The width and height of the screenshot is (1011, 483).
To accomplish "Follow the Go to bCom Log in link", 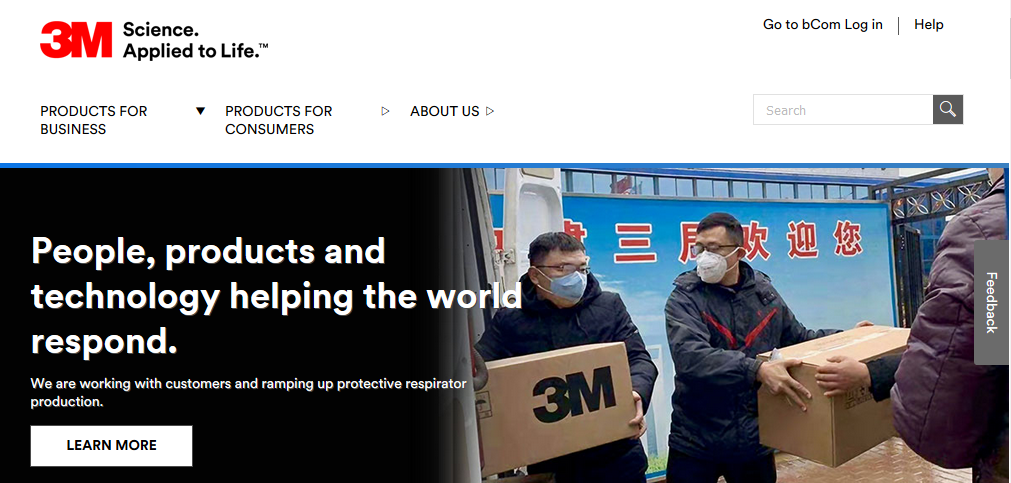I will pos(823,25).
